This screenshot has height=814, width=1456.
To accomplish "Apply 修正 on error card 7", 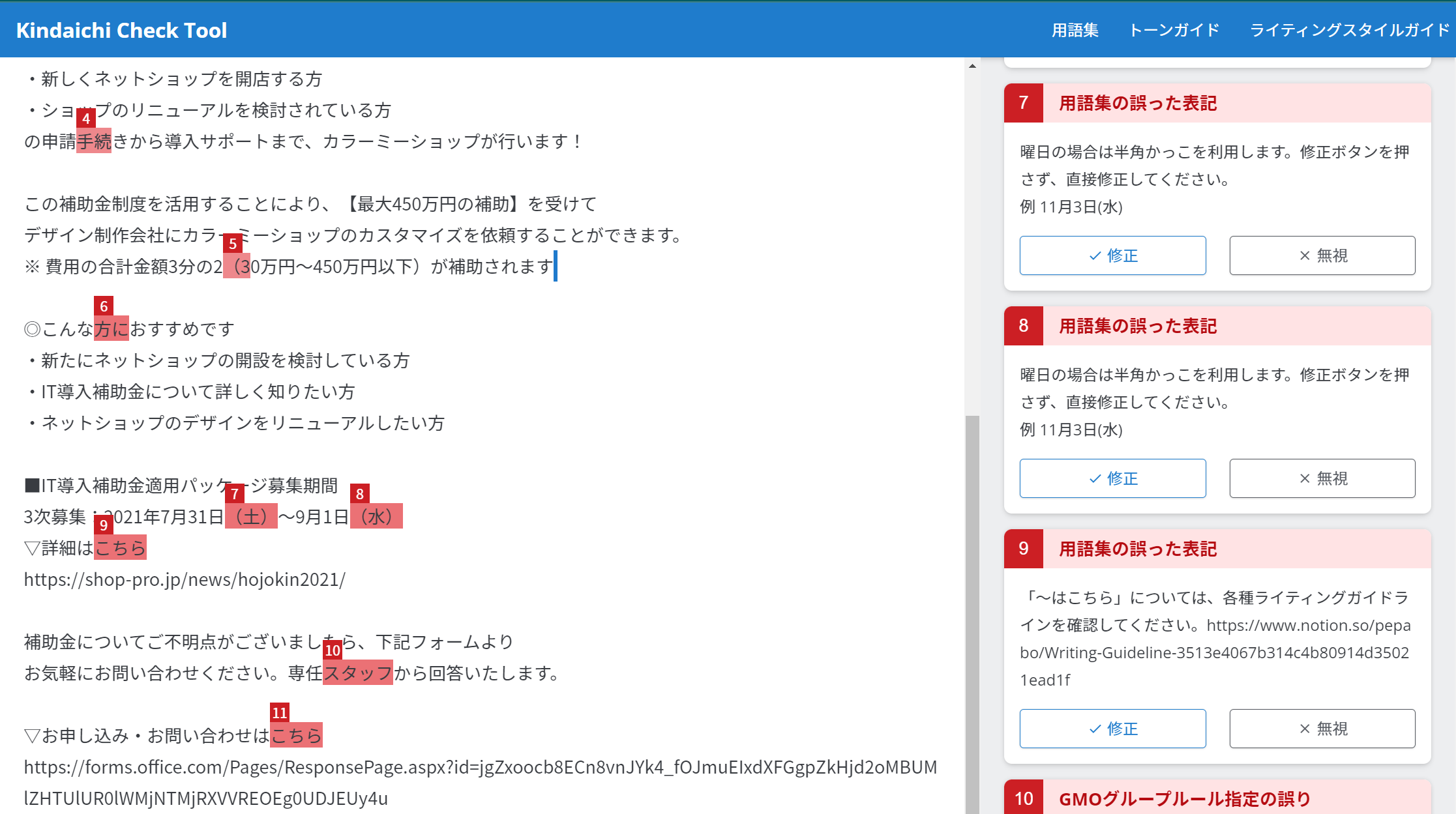I will [x=1112, y=255].
